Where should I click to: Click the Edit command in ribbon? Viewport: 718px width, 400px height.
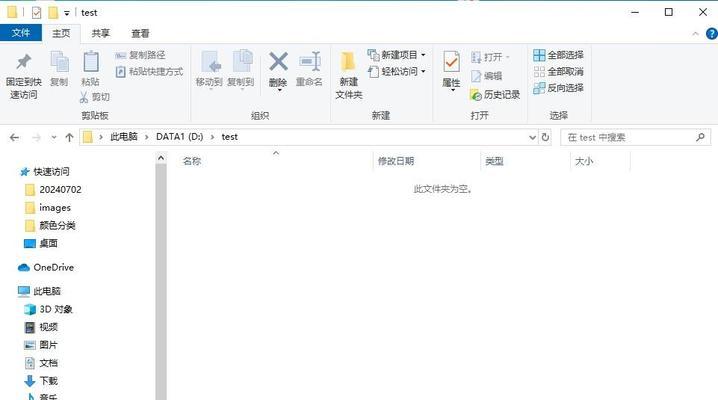coord(486,76)
